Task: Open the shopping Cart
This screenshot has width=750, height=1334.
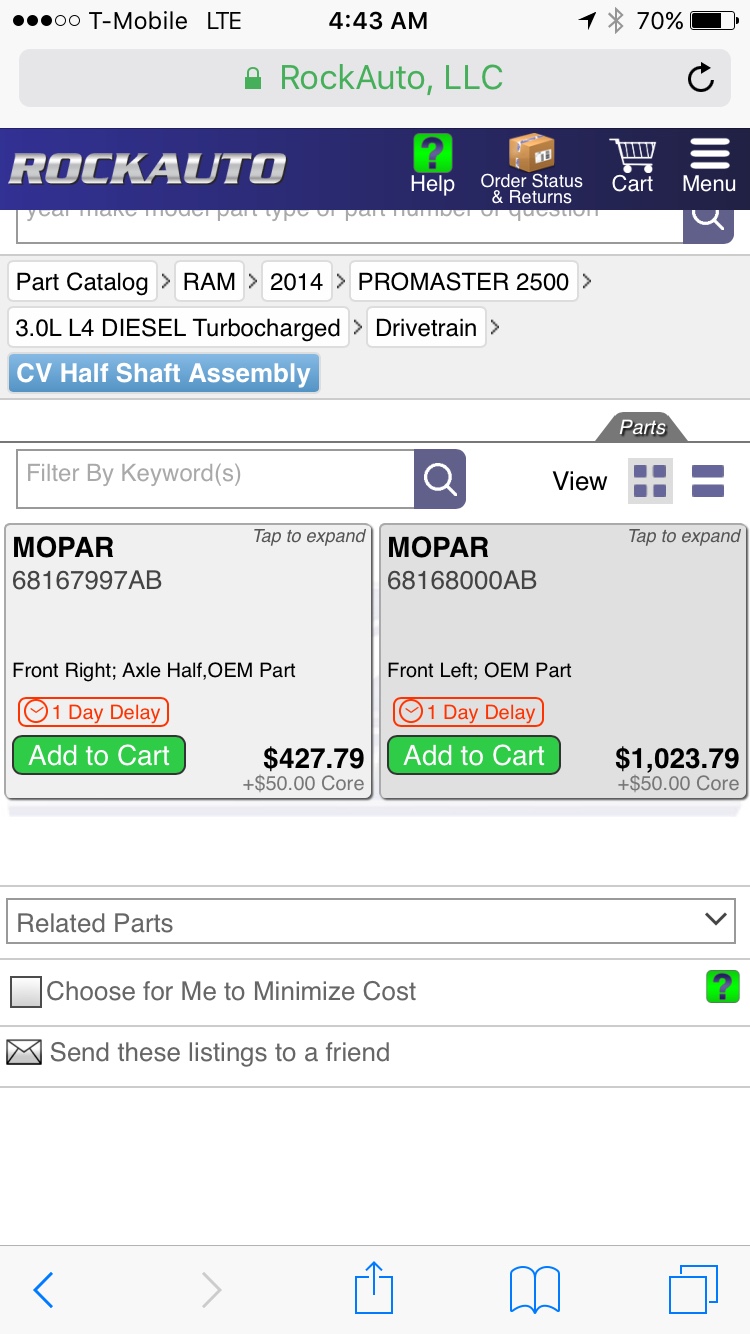Action: tap(632, 165)
